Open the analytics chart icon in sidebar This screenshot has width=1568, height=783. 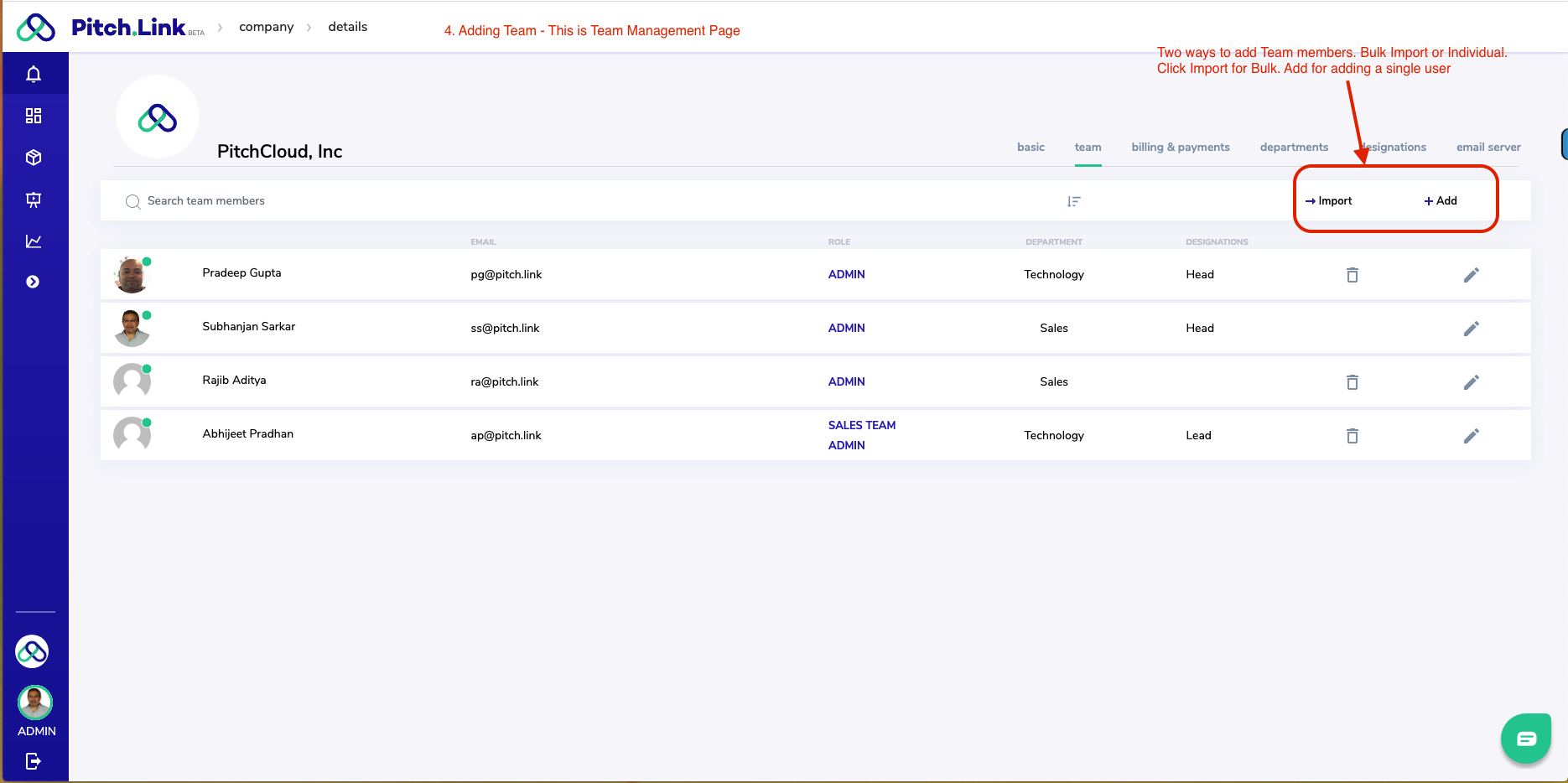point(34,241)
